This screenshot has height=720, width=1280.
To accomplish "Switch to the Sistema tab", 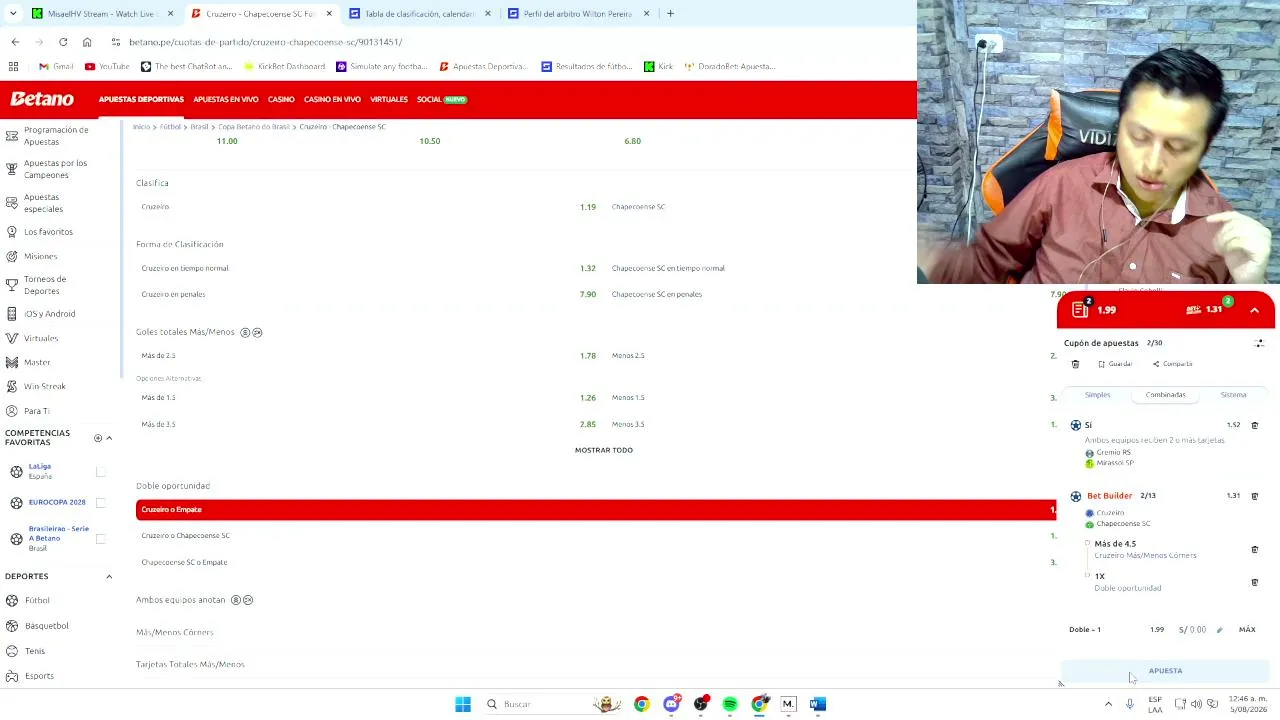I will pos(1233,395).
